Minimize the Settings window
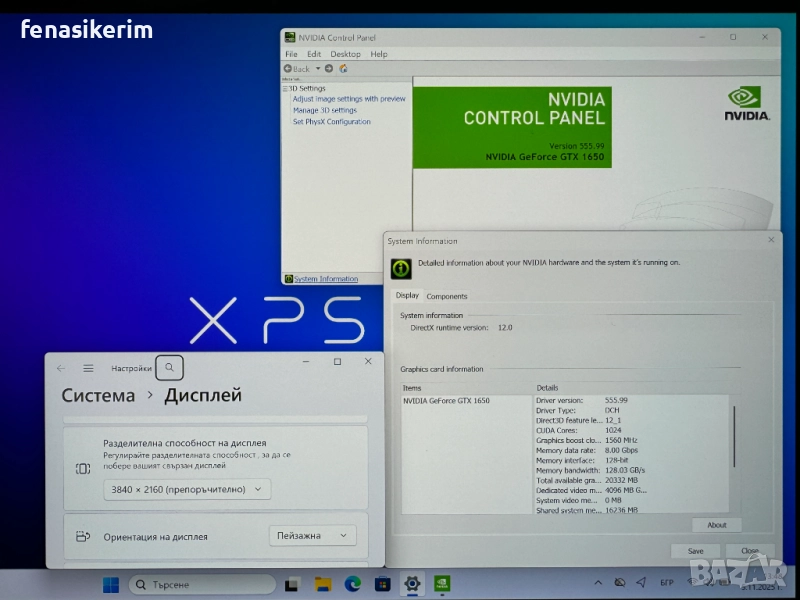800x600 pixels. tap(306, 362)
